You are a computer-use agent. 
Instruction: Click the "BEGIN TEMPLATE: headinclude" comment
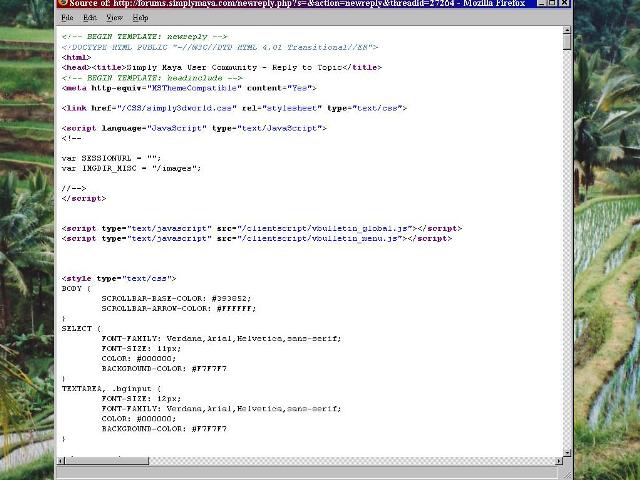pos(152,78)
